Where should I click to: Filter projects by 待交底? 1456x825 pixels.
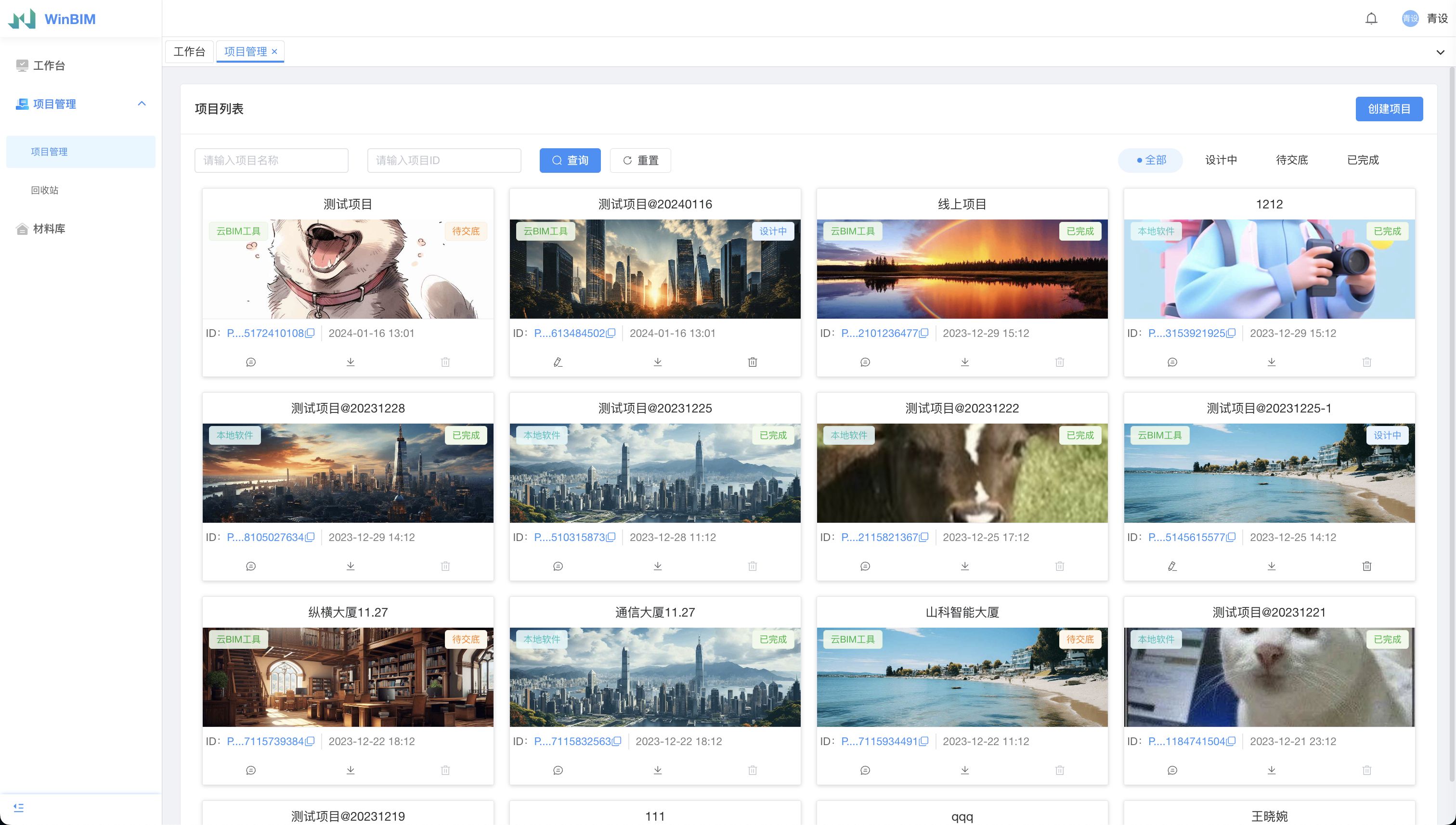coord(1292,160)
